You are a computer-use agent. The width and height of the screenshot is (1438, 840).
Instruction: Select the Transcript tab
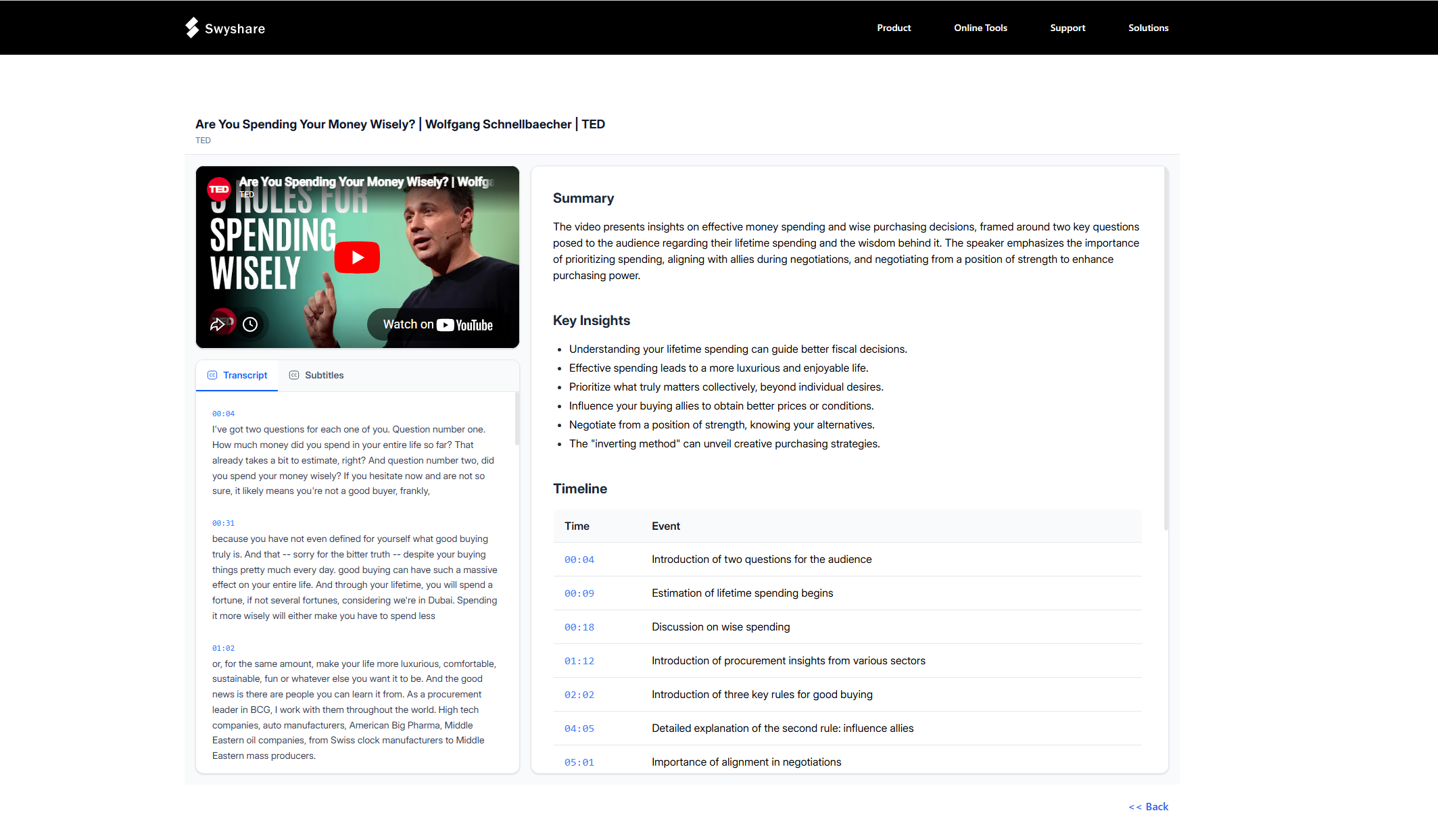tap(245, 375)
